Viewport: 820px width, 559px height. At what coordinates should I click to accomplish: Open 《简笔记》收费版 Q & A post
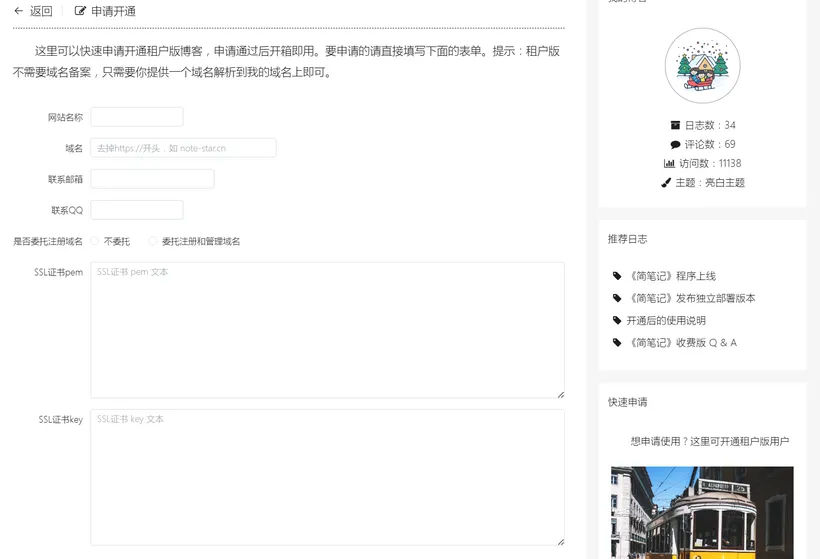(682, 343)
